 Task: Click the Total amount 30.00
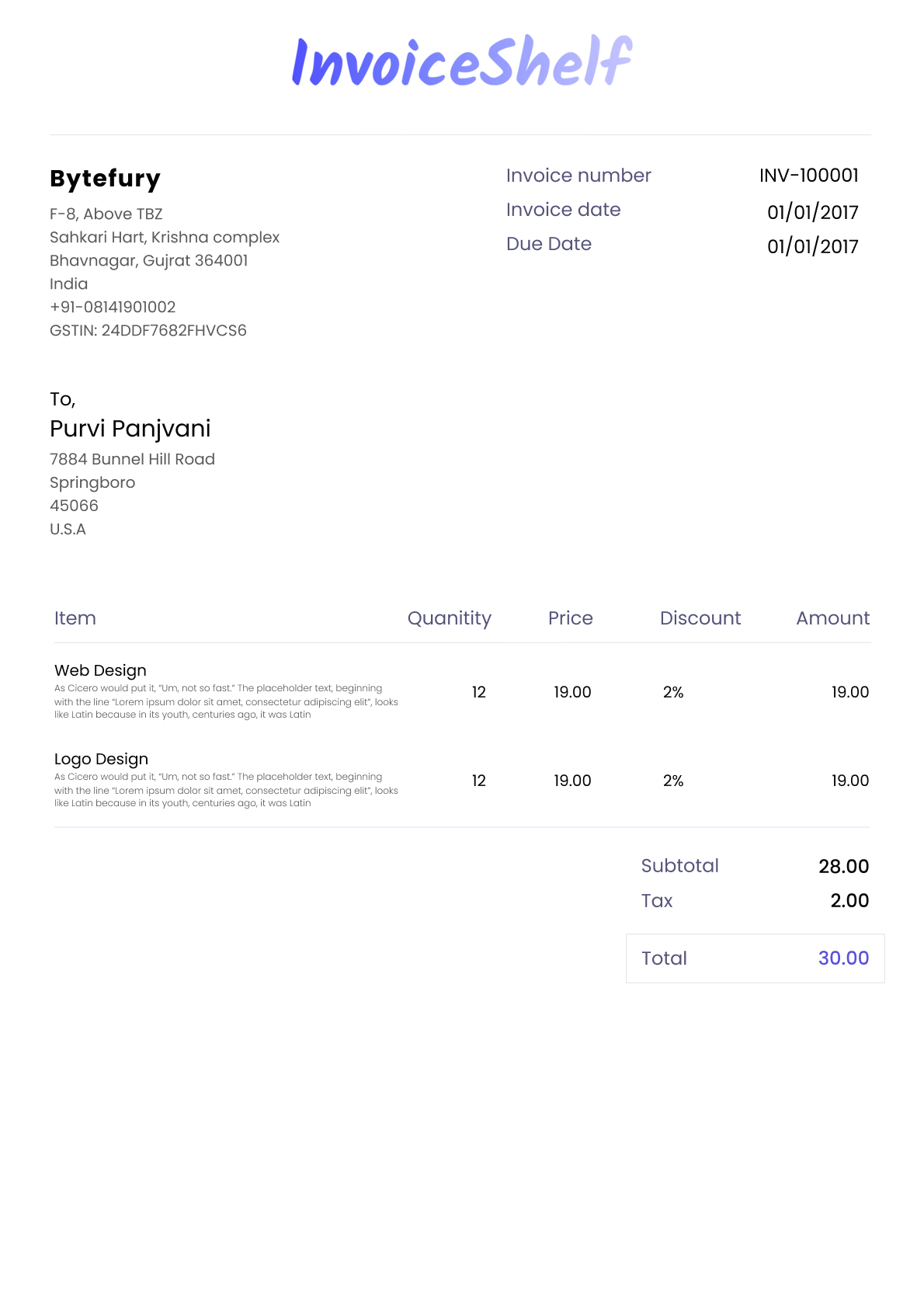click(x=843, y=958)
